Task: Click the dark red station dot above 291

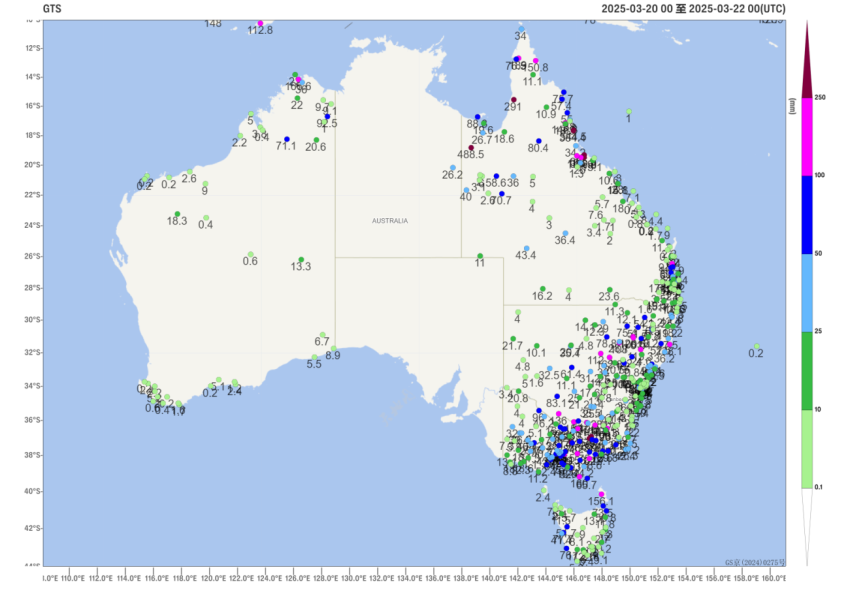Action: tap(513, 100)
